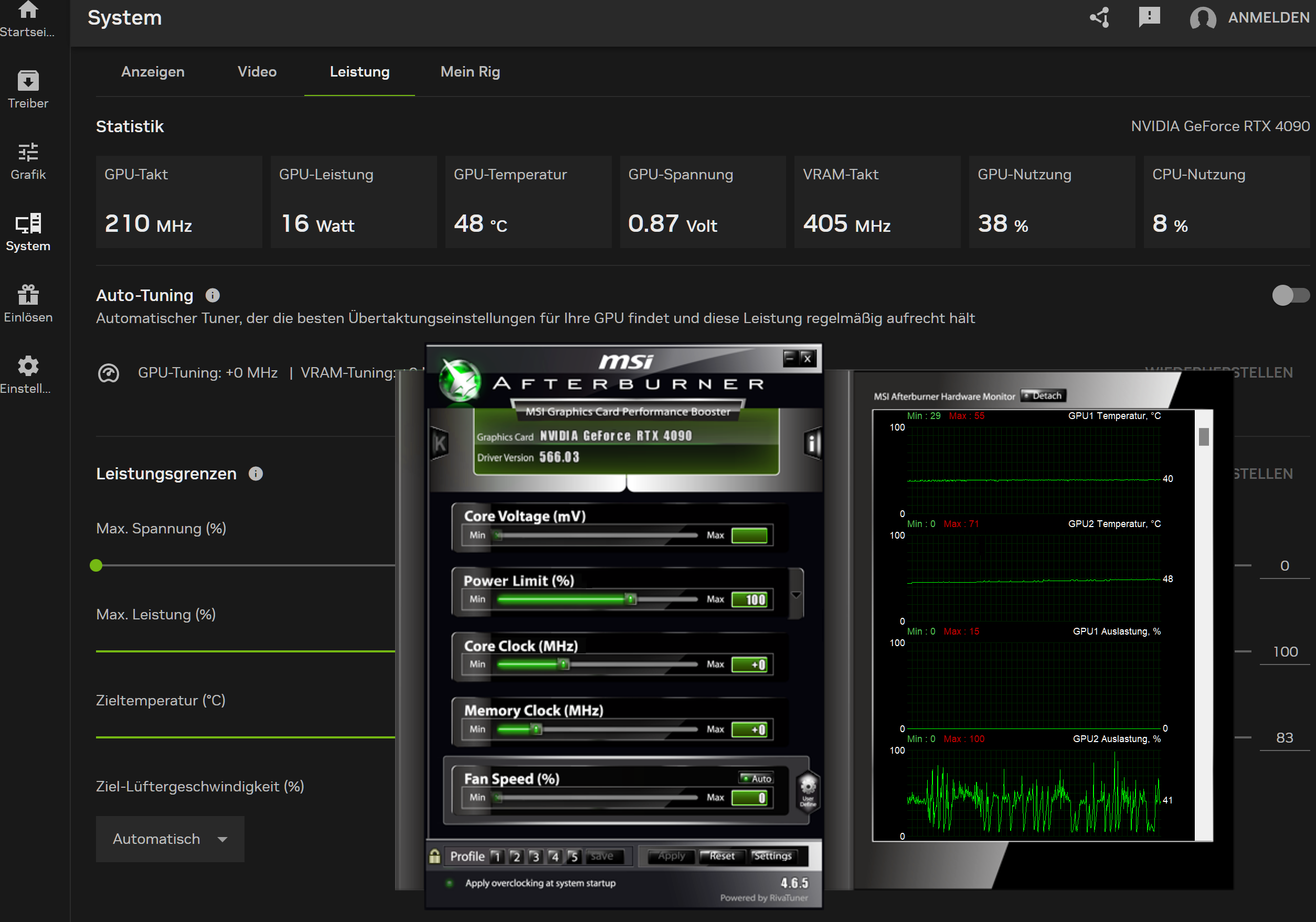Click Auto-Tuning info icon
Screen dimensions: 1316x922
[x=213, y=295]
